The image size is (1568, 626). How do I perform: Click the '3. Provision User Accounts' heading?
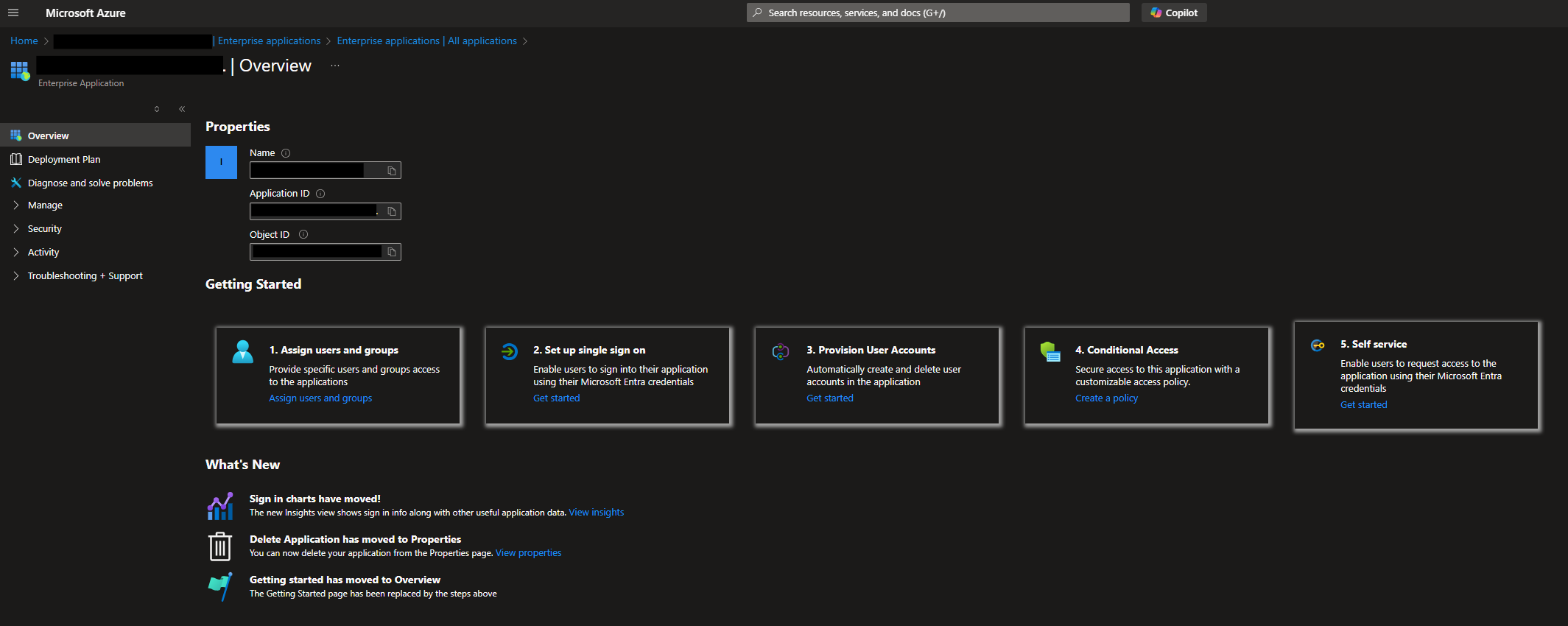tap(871, 351)
